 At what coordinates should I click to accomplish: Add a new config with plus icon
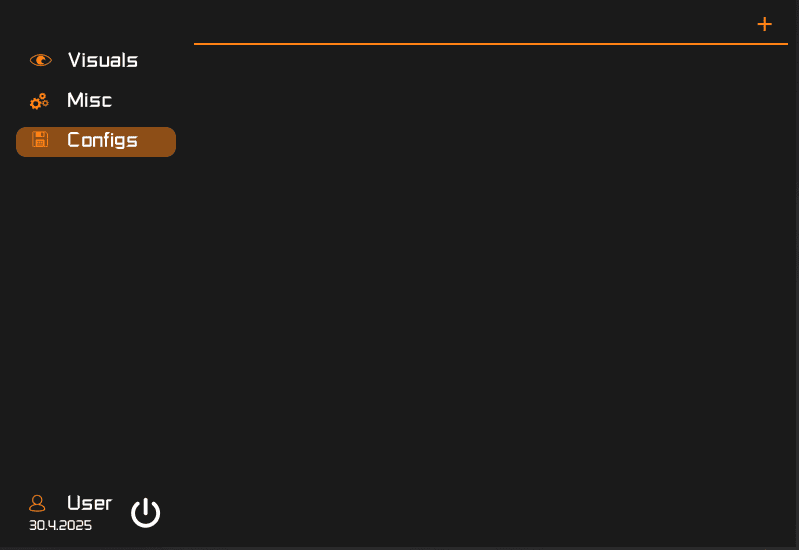(x=765, y=24)
